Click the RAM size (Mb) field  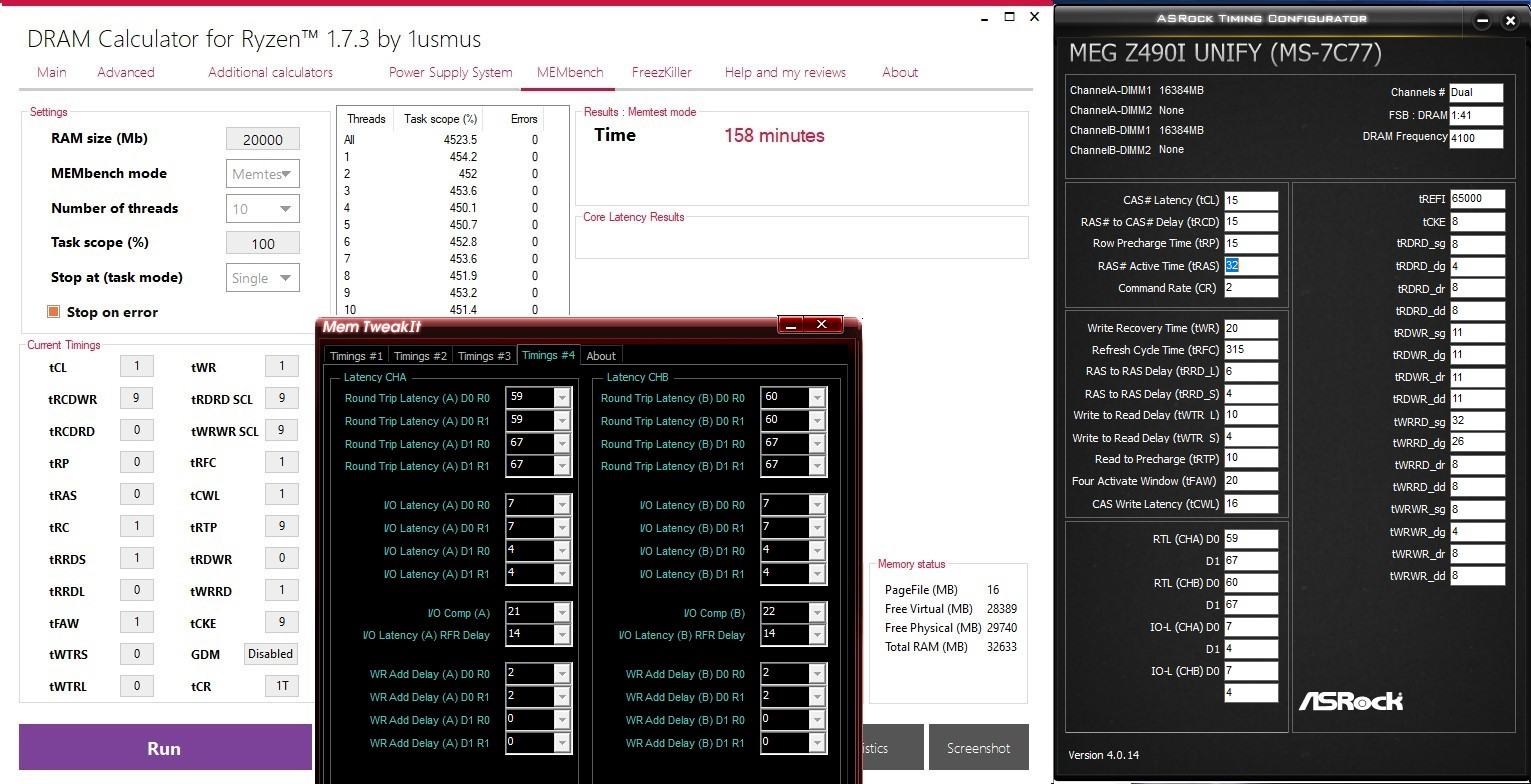coord(263,139)
